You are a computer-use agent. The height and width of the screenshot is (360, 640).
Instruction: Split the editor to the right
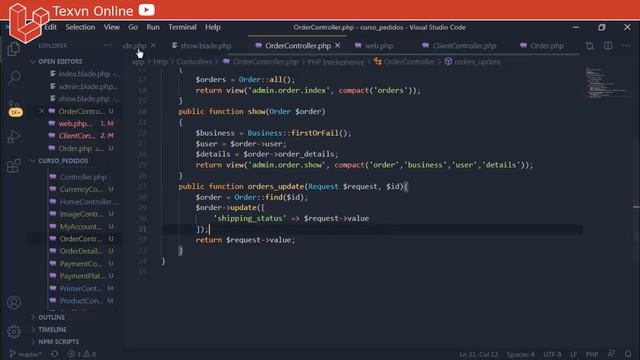608,46
